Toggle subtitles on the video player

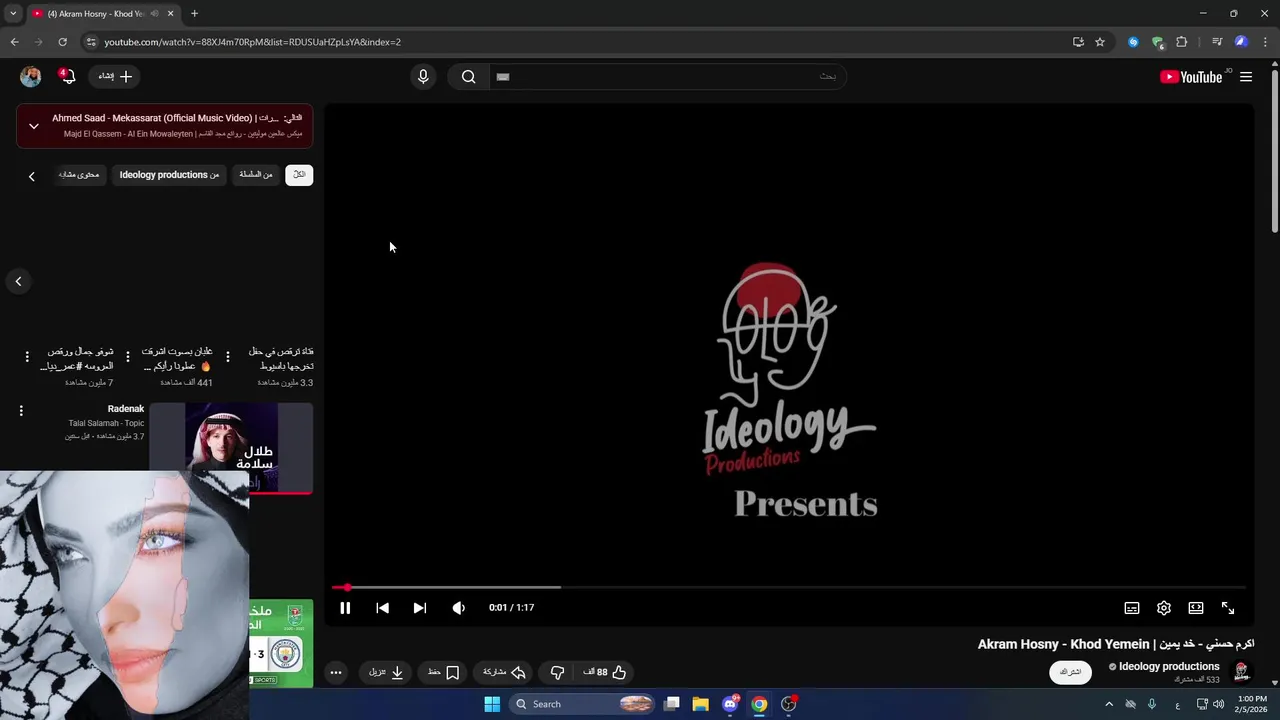click(x=1132, y=608)
